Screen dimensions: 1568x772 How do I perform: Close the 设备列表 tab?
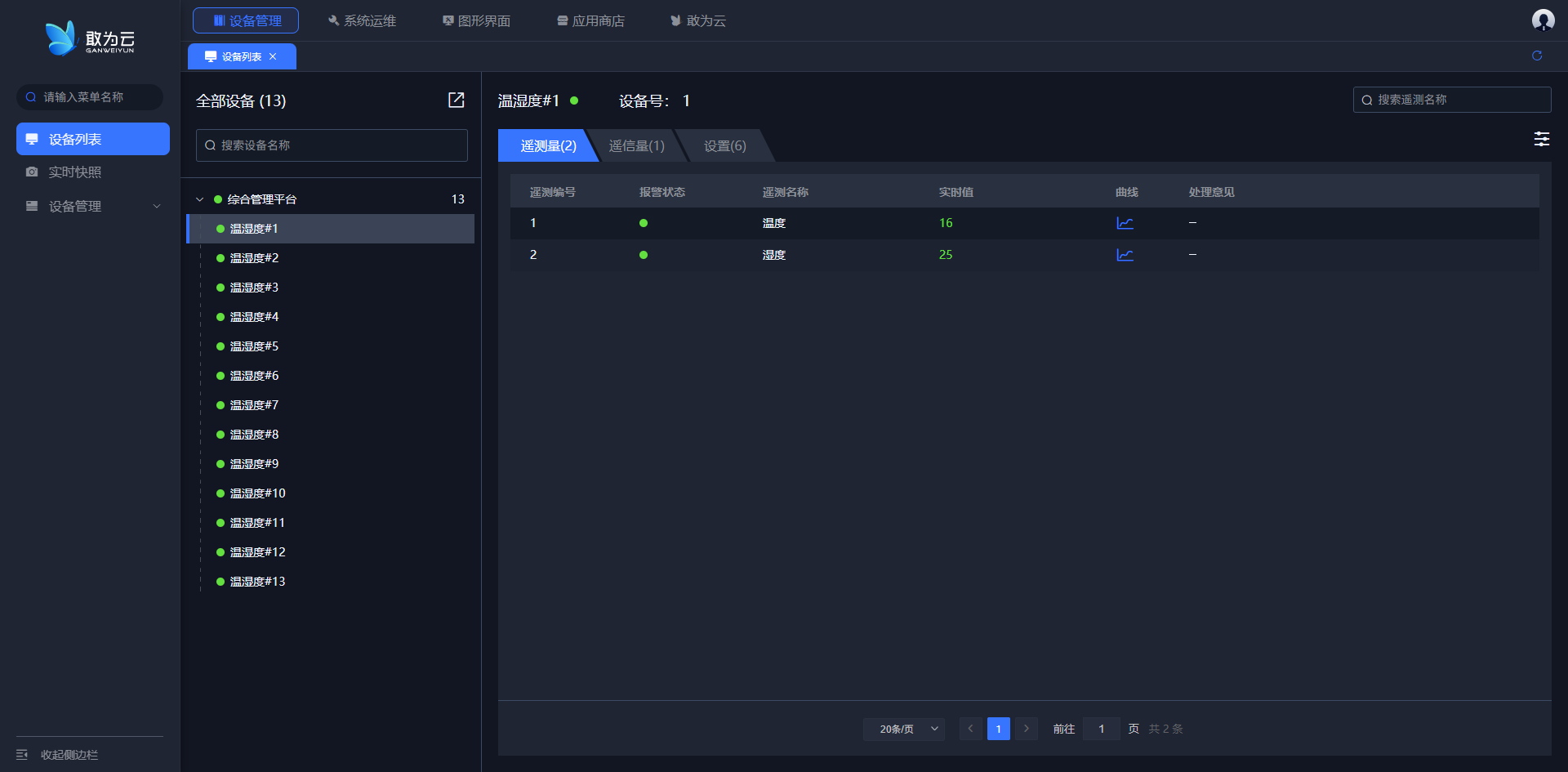(273, 56)
